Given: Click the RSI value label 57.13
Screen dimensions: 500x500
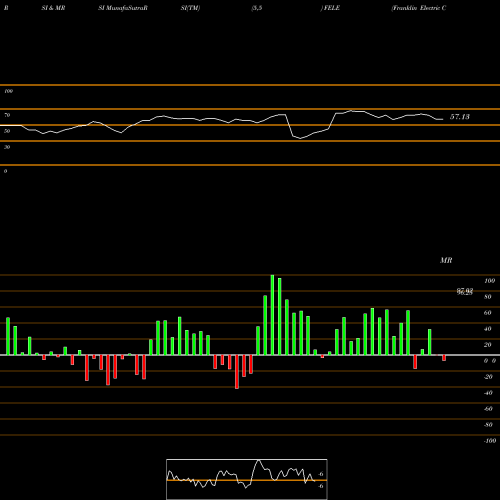Looking at the screenshot, I should point(460,117).
